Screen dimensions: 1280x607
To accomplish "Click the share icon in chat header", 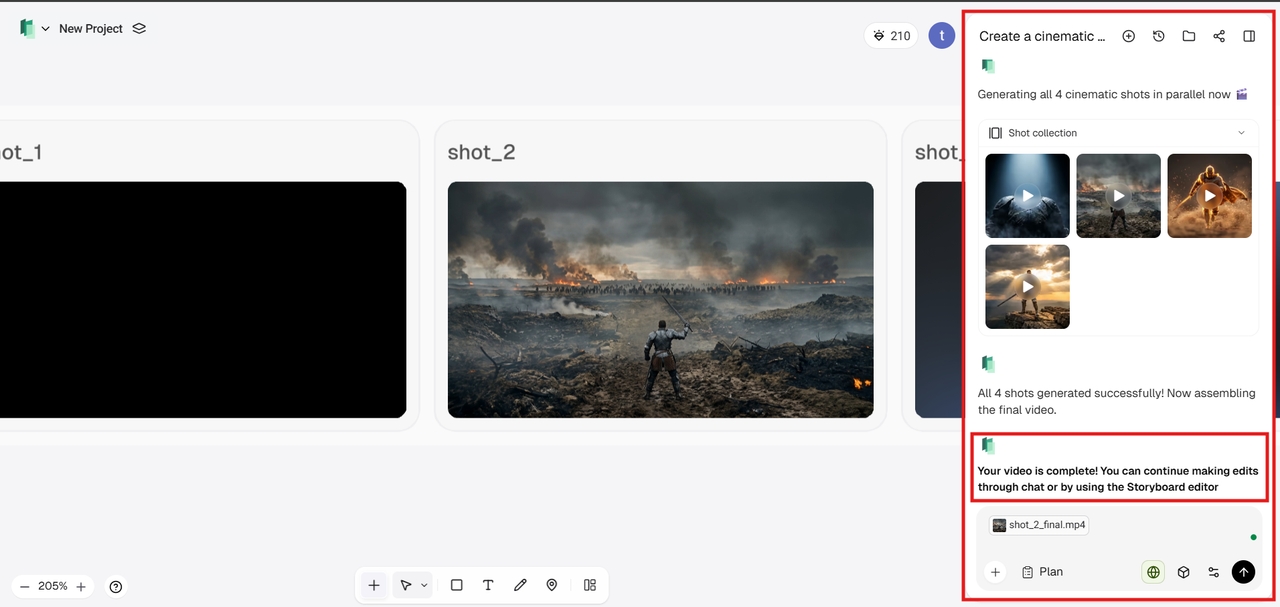I will point(1219,36).
